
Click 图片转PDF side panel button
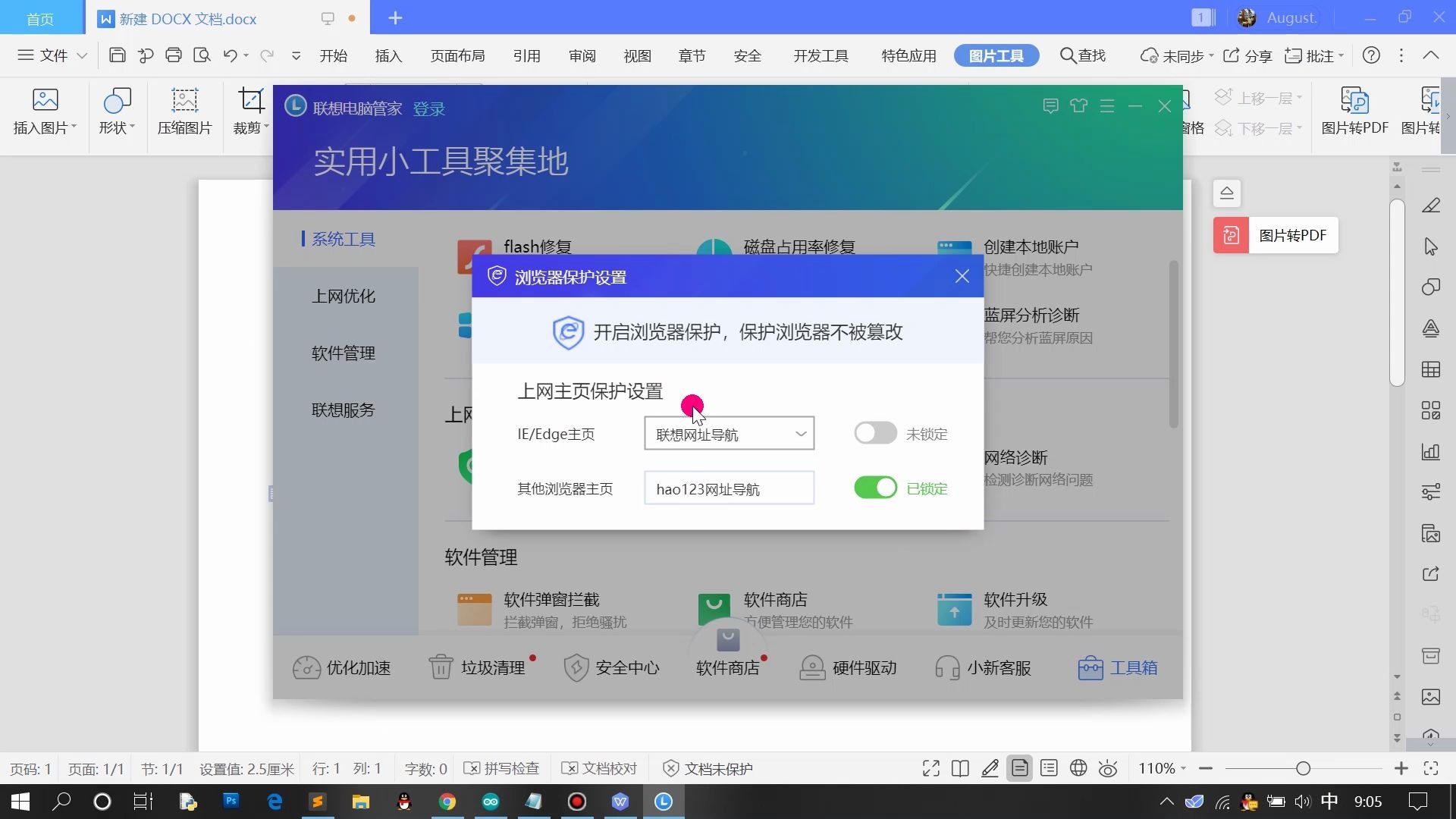click(1276, 235)
